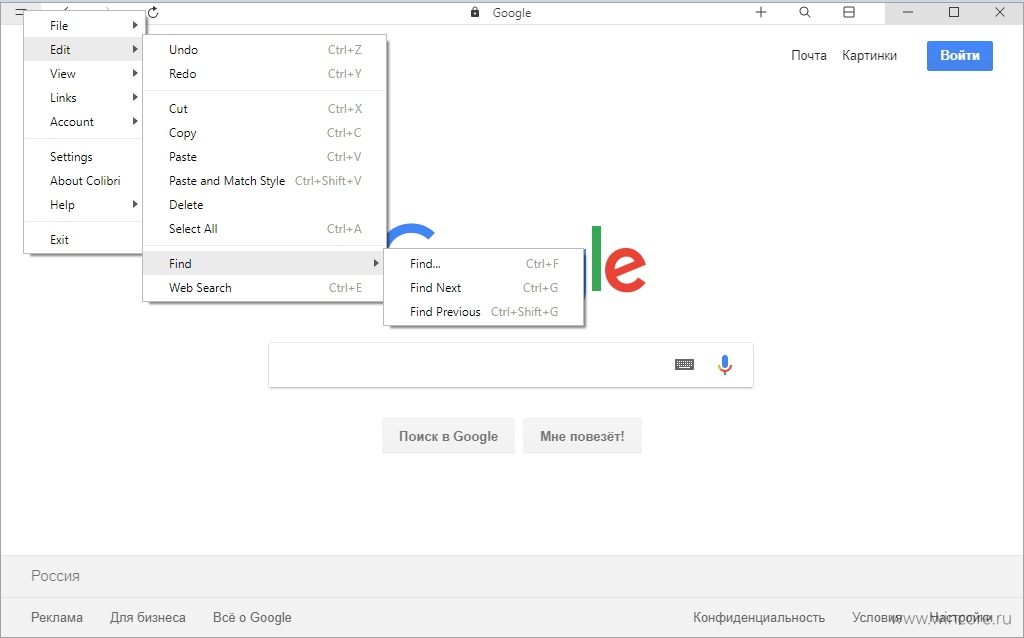The image size is (1024, 638).
Task: Choose Find... from the Find submenu
Action: [483, 264]
